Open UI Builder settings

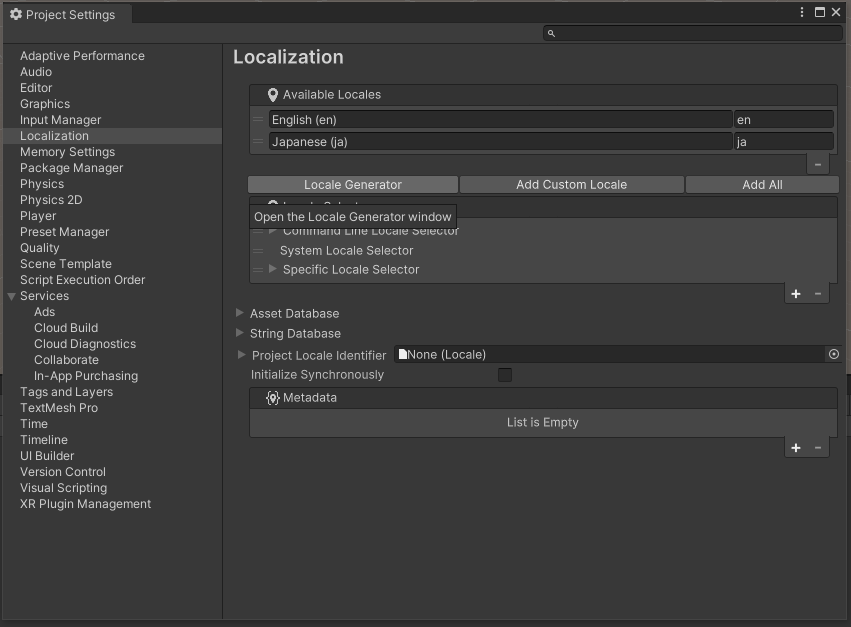47,456
